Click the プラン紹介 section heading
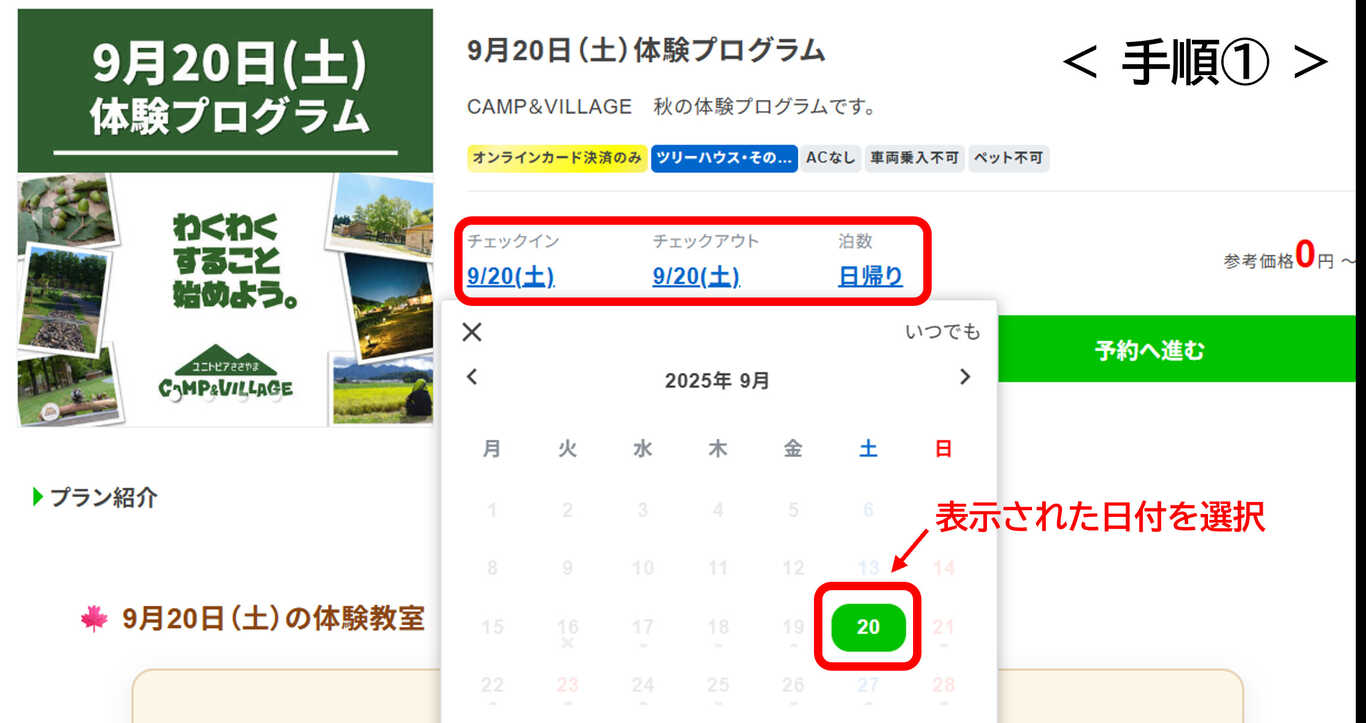1366x723 pixels. 104,497
